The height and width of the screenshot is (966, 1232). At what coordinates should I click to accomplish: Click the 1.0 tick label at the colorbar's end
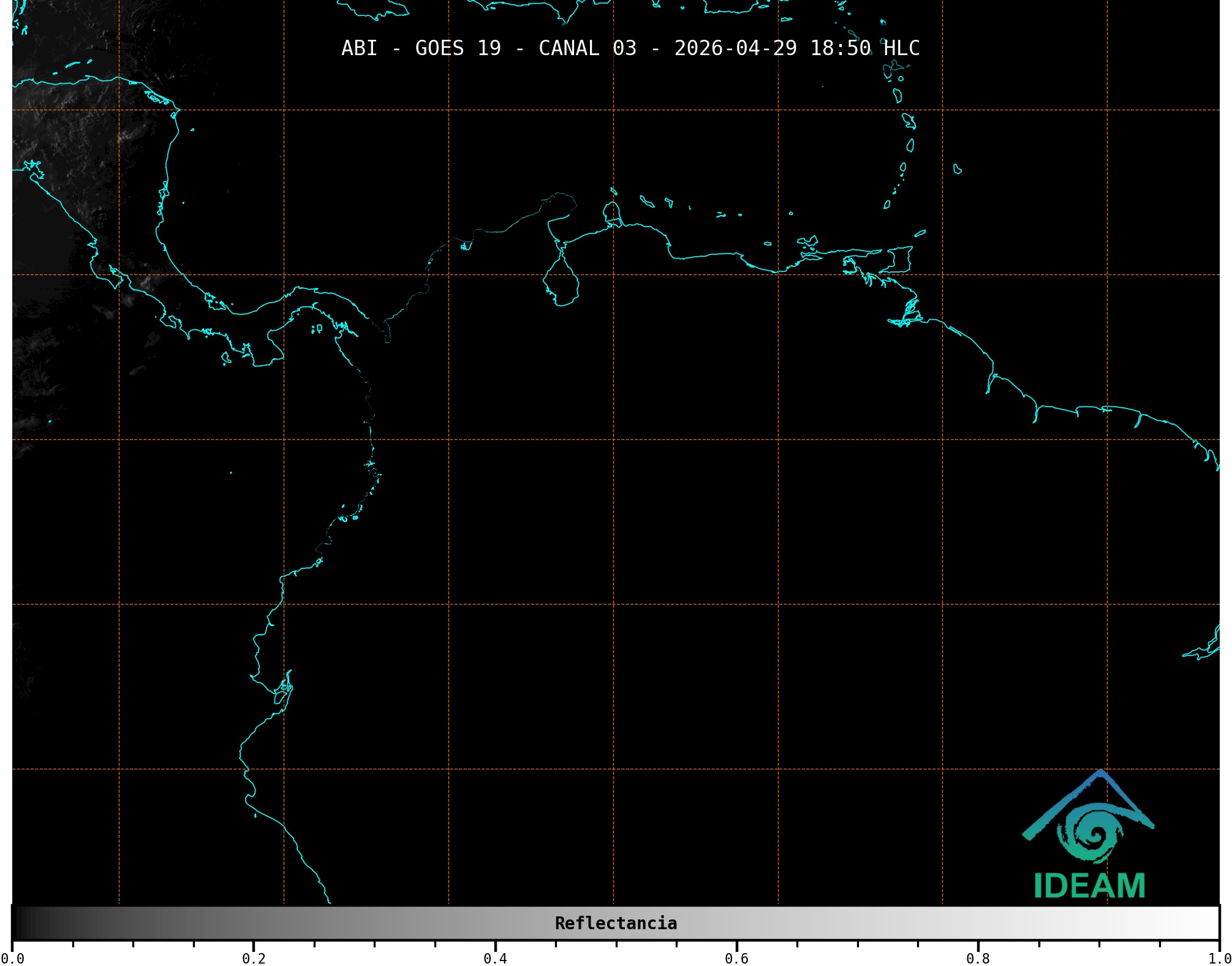[1219, 959]
